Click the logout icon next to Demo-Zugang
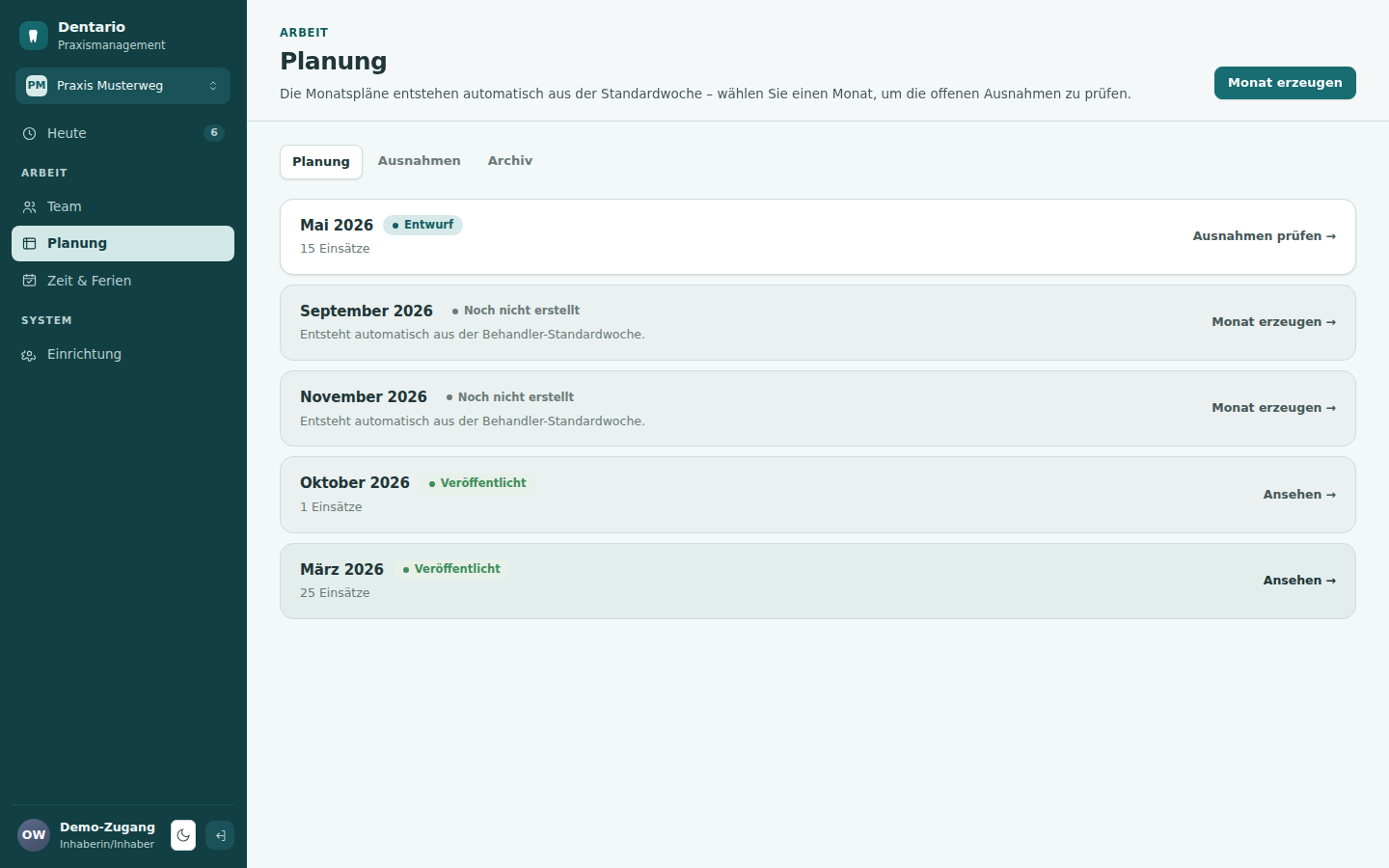Screen dimensions: 1389x868 220,835
